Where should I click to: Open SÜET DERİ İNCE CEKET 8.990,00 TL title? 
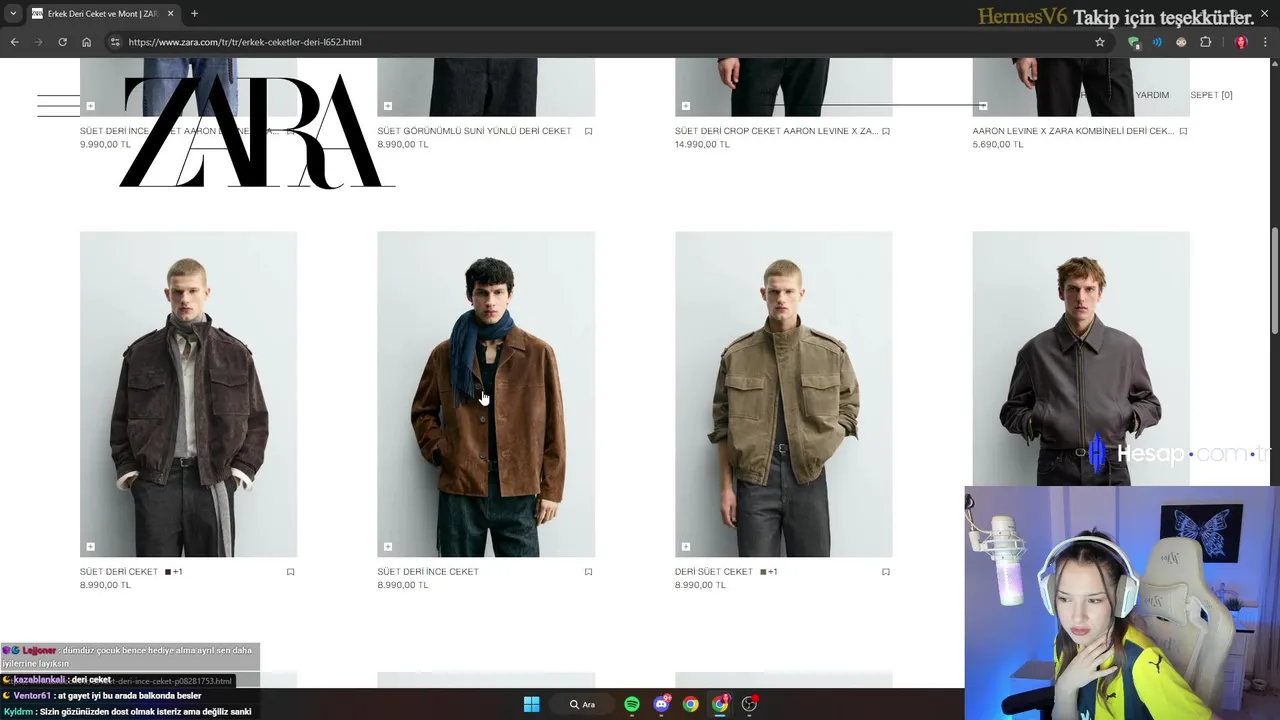point(428,572)
